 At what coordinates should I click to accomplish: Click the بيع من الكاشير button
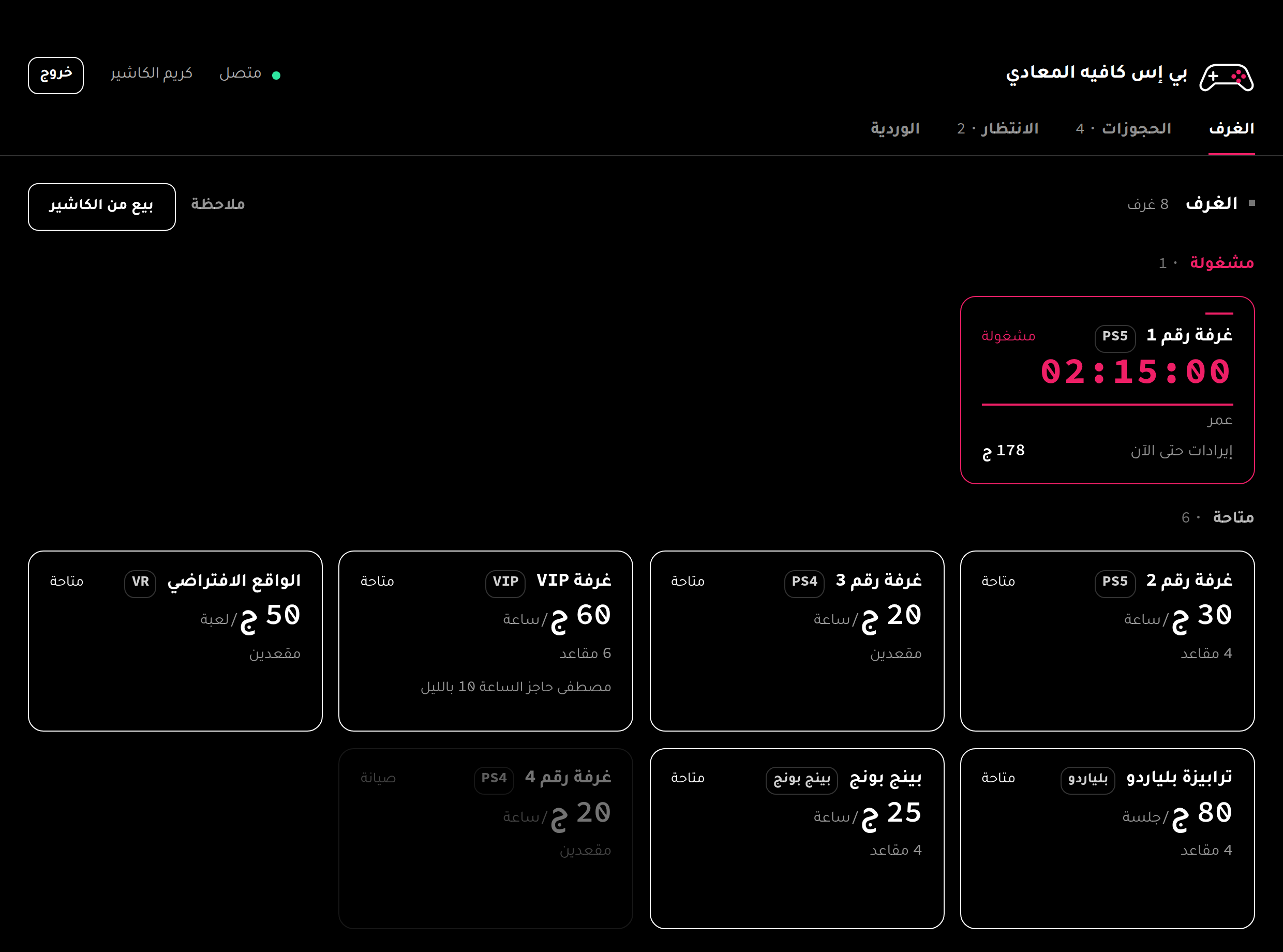click(102, 207)
